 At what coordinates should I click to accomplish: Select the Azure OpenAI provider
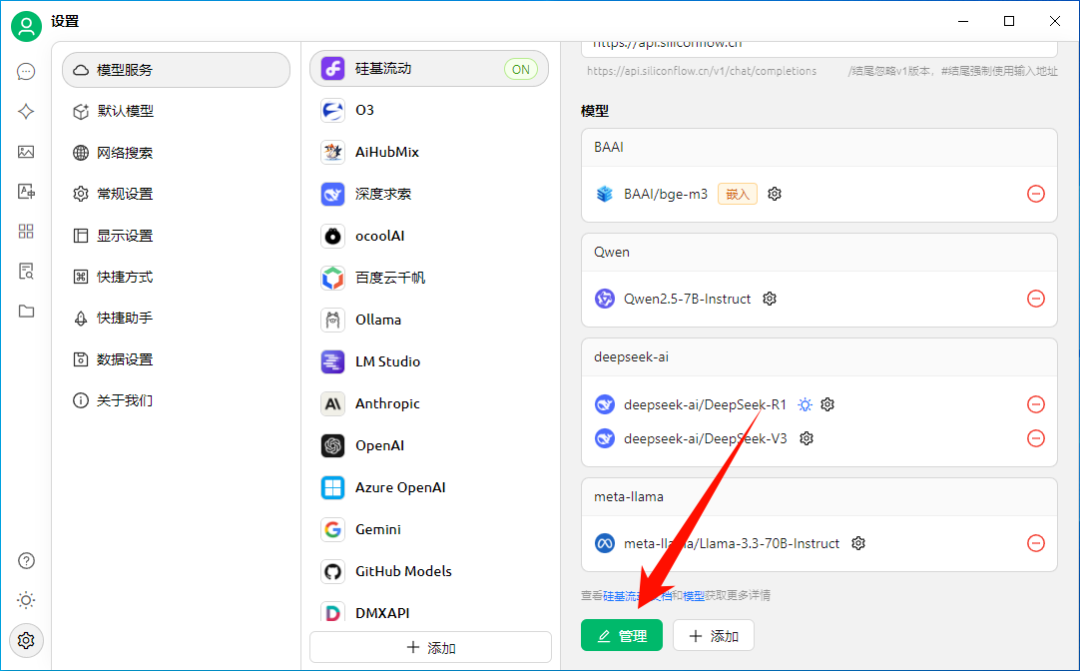tap(429, 488)
